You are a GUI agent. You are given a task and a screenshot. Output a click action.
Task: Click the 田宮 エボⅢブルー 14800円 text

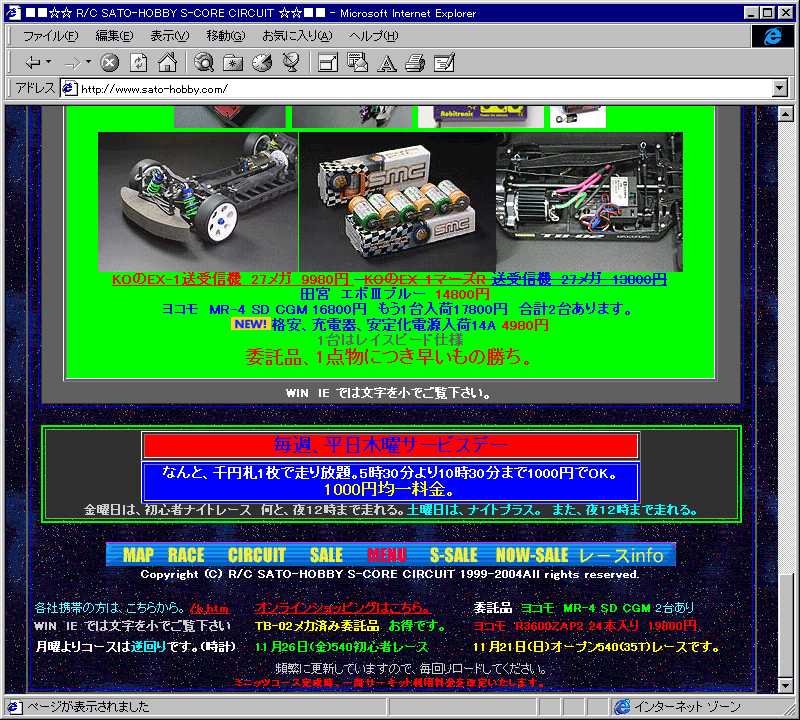pyautogui.click(x=394, y=294)
